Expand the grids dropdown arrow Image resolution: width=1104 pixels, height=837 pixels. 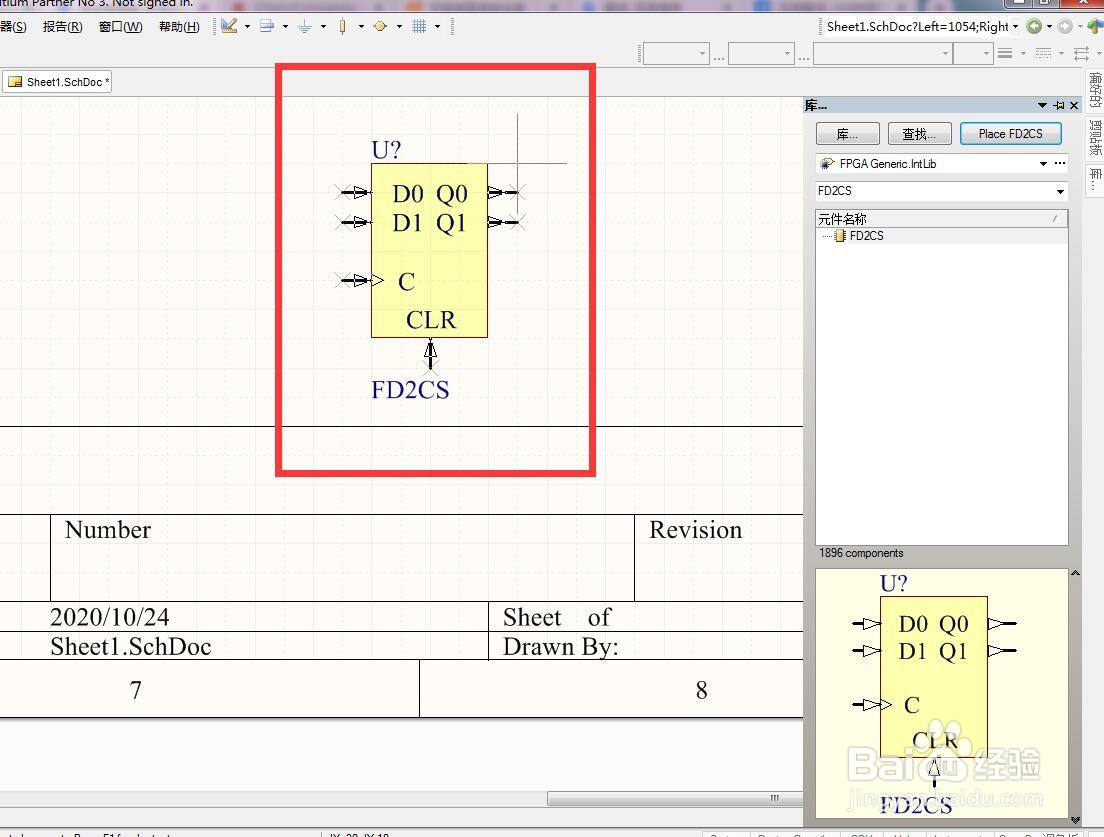[437, 27]
